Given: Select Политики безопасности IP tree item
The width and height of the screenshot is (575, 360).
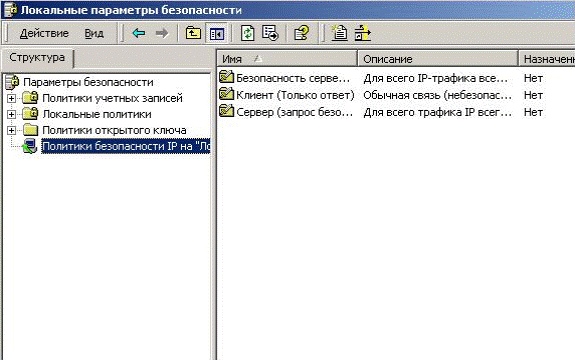Looking at the screenshot, I should 126,146.
